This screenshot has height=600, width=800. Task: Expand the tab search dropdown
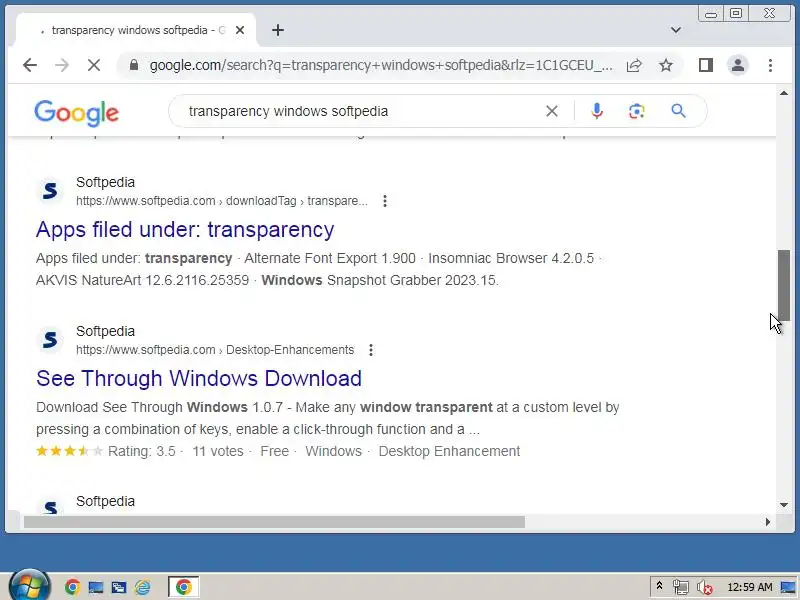click(676, 30)
